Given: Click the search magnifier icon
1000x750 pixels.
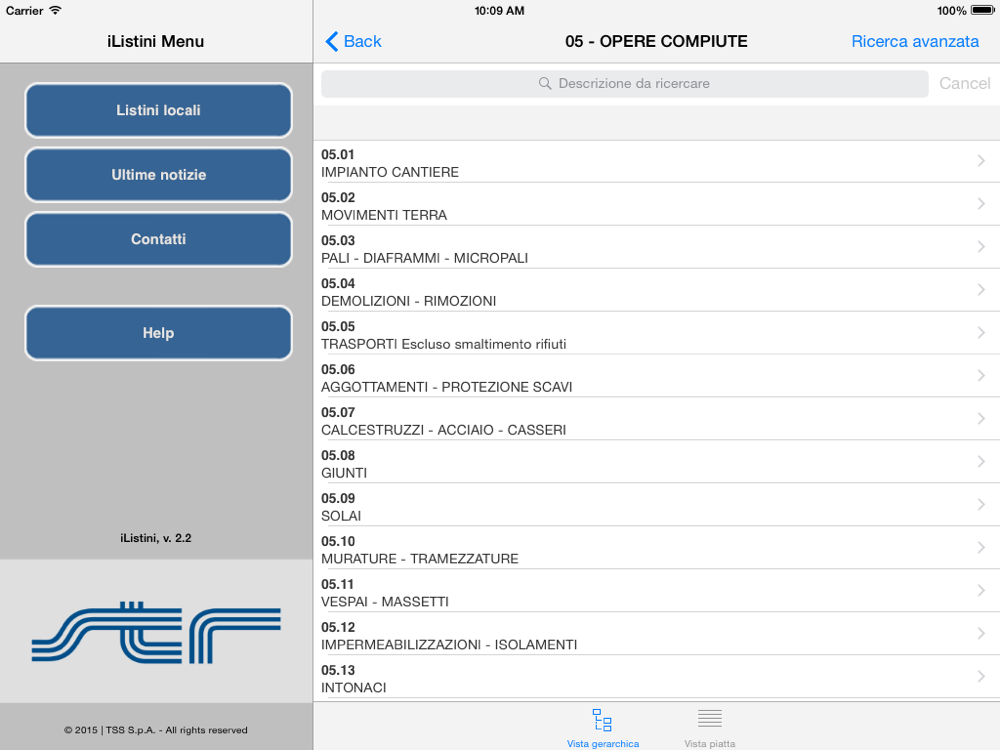Looking at the screenshot, I should 545,84.
